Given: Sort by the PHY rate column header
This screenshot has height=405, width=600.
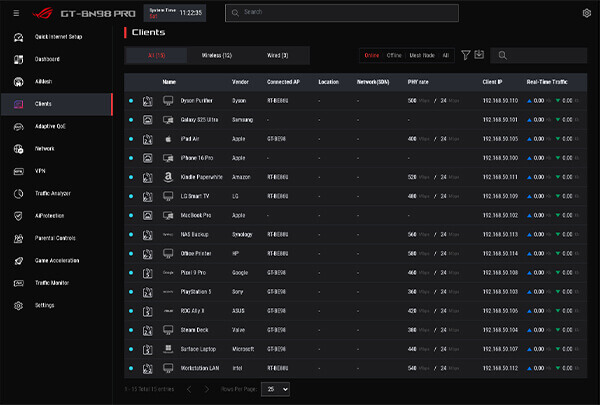Looking at the screenshot, I should click(x=418, y=82).
